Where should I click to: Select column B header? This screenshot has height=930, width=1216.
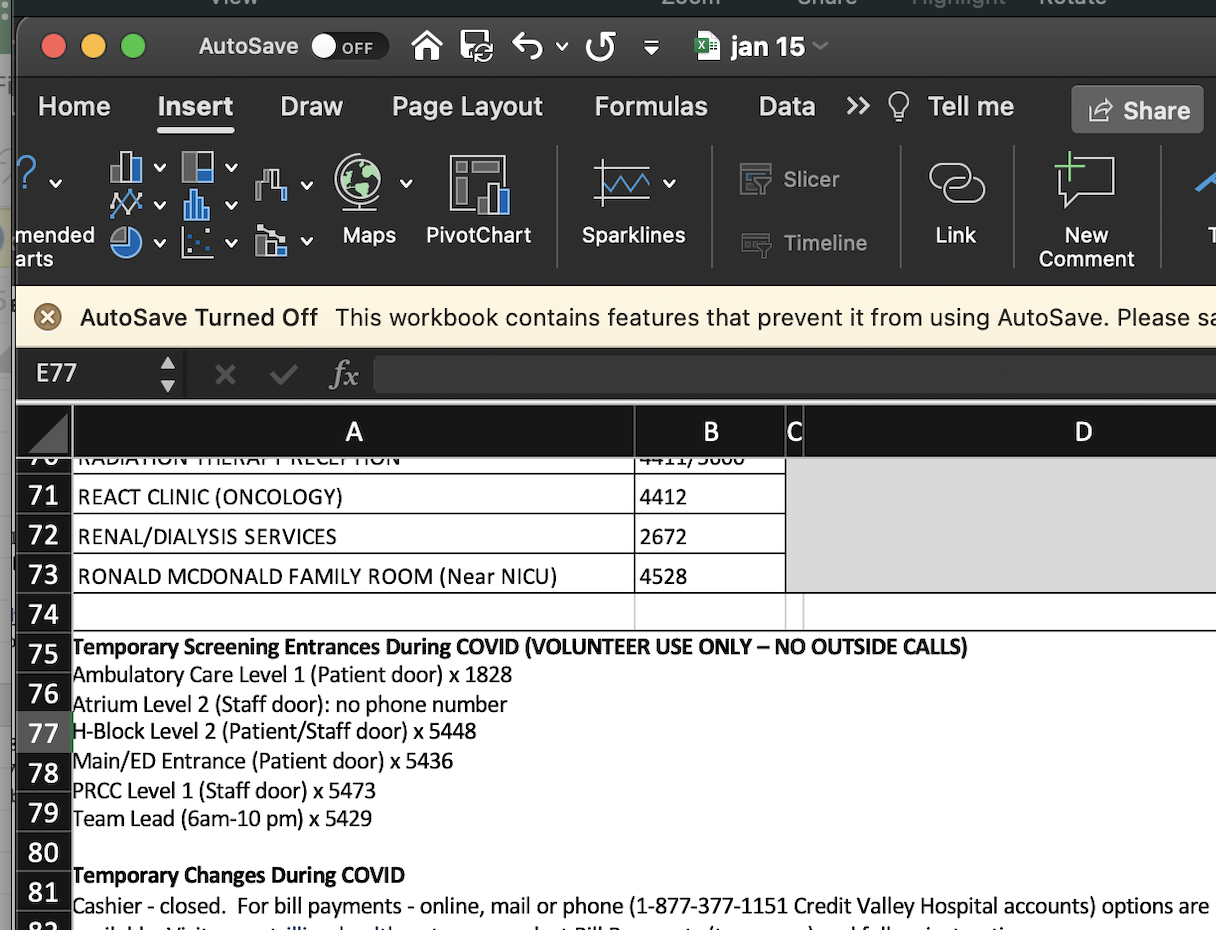pos(711,431)
